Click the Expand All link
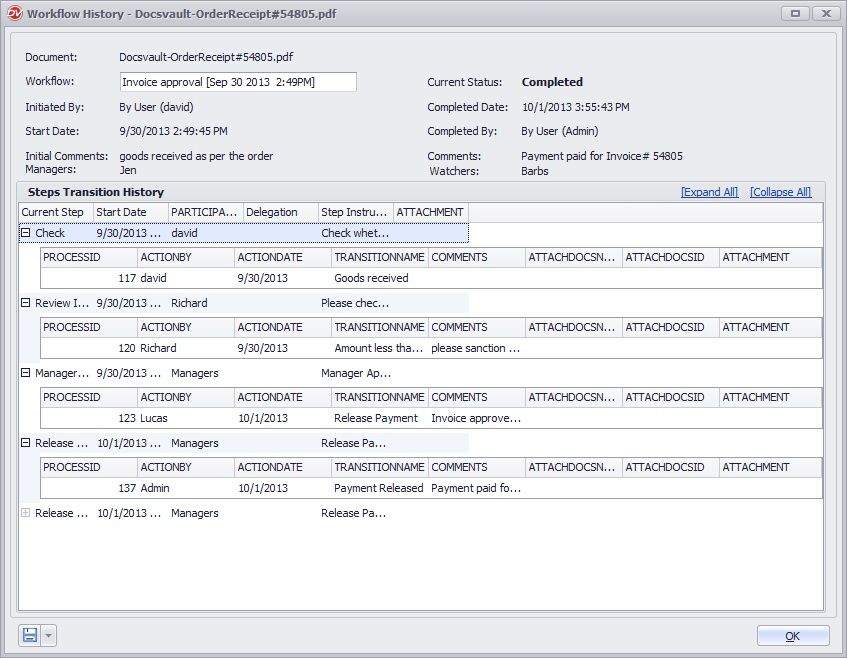This screenshot has height=658, width=847. [x=709, y=191]
